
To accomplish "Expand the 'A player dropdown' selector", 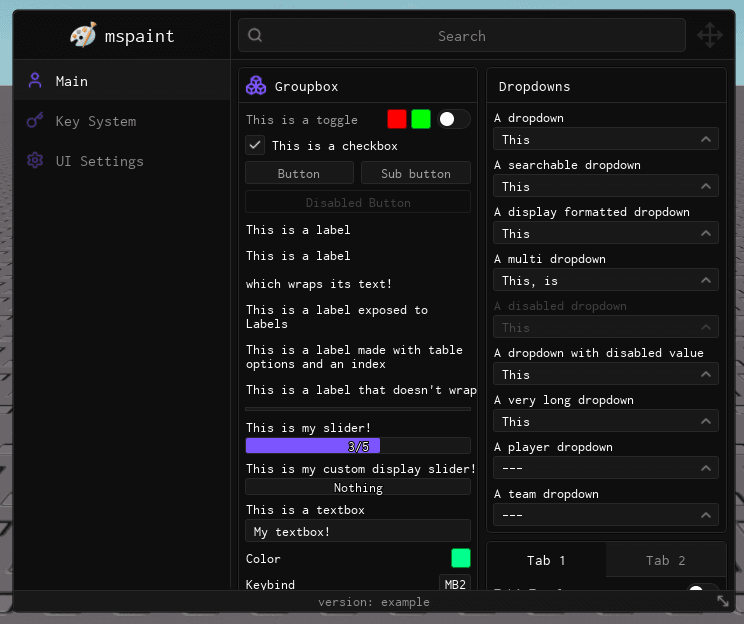I will (606, 468).
